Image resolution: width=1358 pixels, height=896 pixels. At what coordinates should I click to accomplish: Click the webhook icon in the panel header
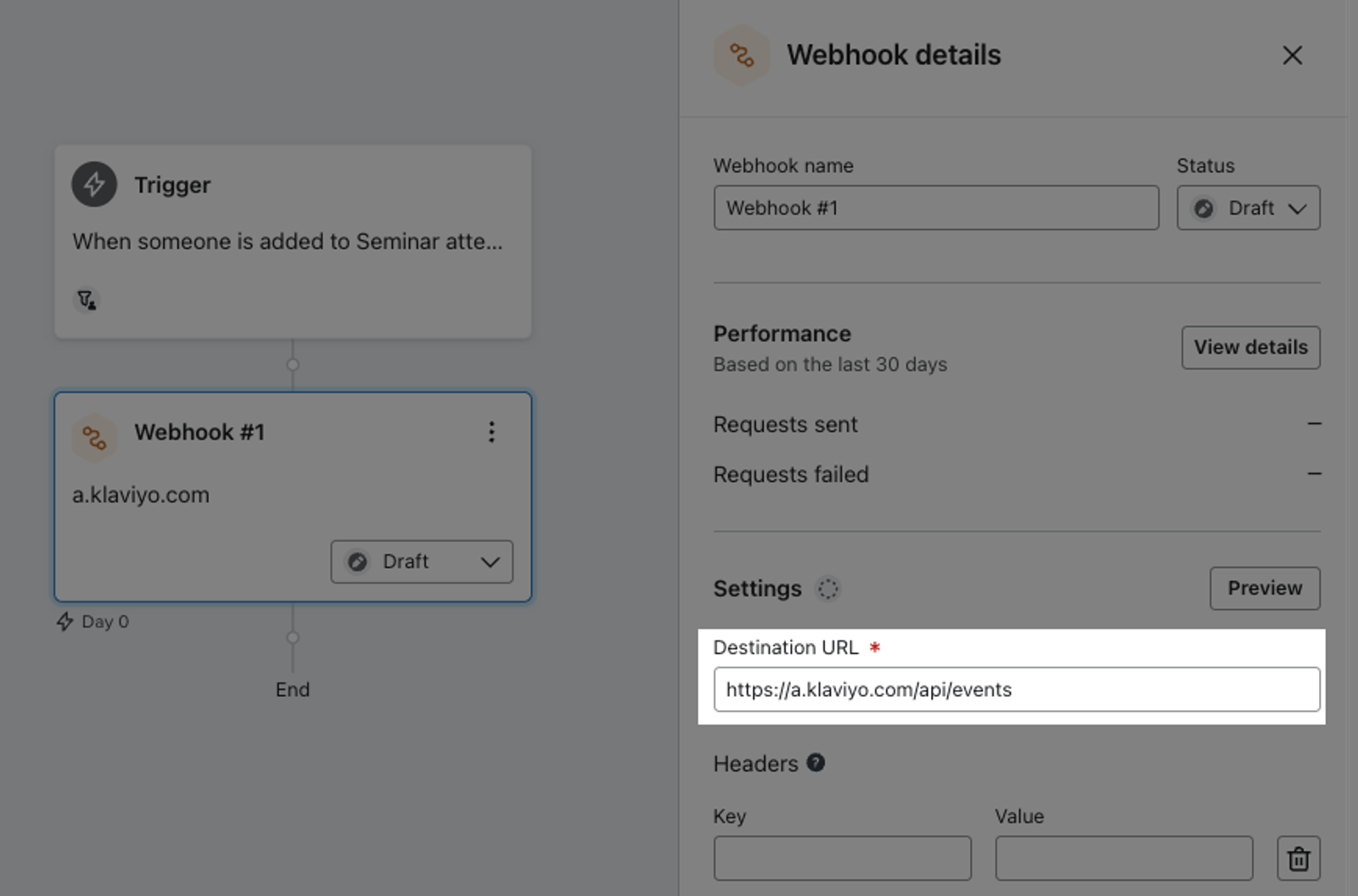742,55
